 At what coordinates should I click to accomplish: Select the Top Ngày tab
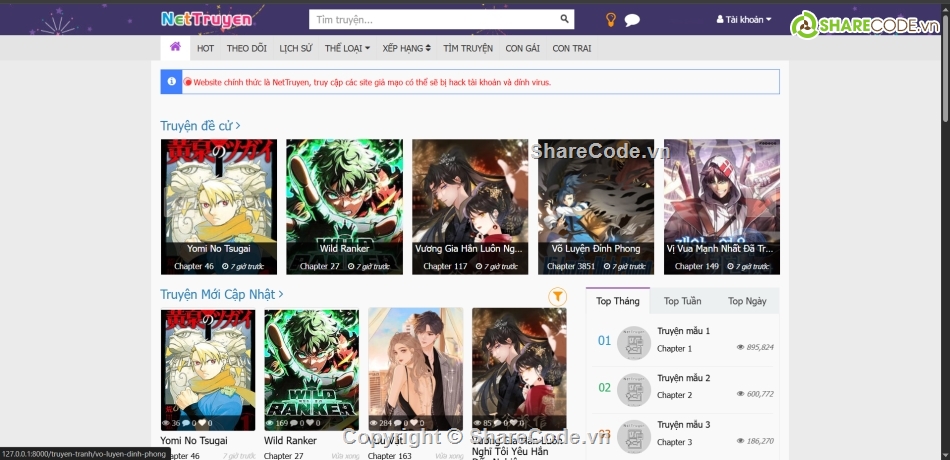747,301
